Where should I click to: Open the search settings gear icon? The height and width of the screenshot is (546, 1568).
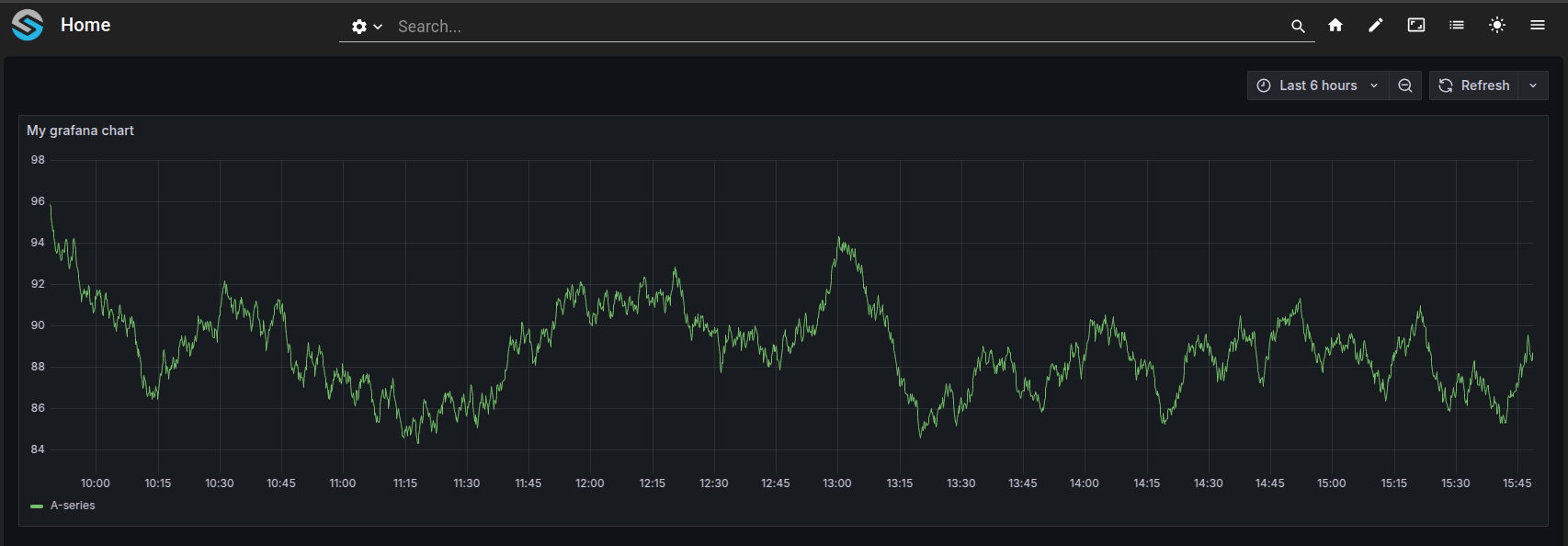(x=359, y=27)
